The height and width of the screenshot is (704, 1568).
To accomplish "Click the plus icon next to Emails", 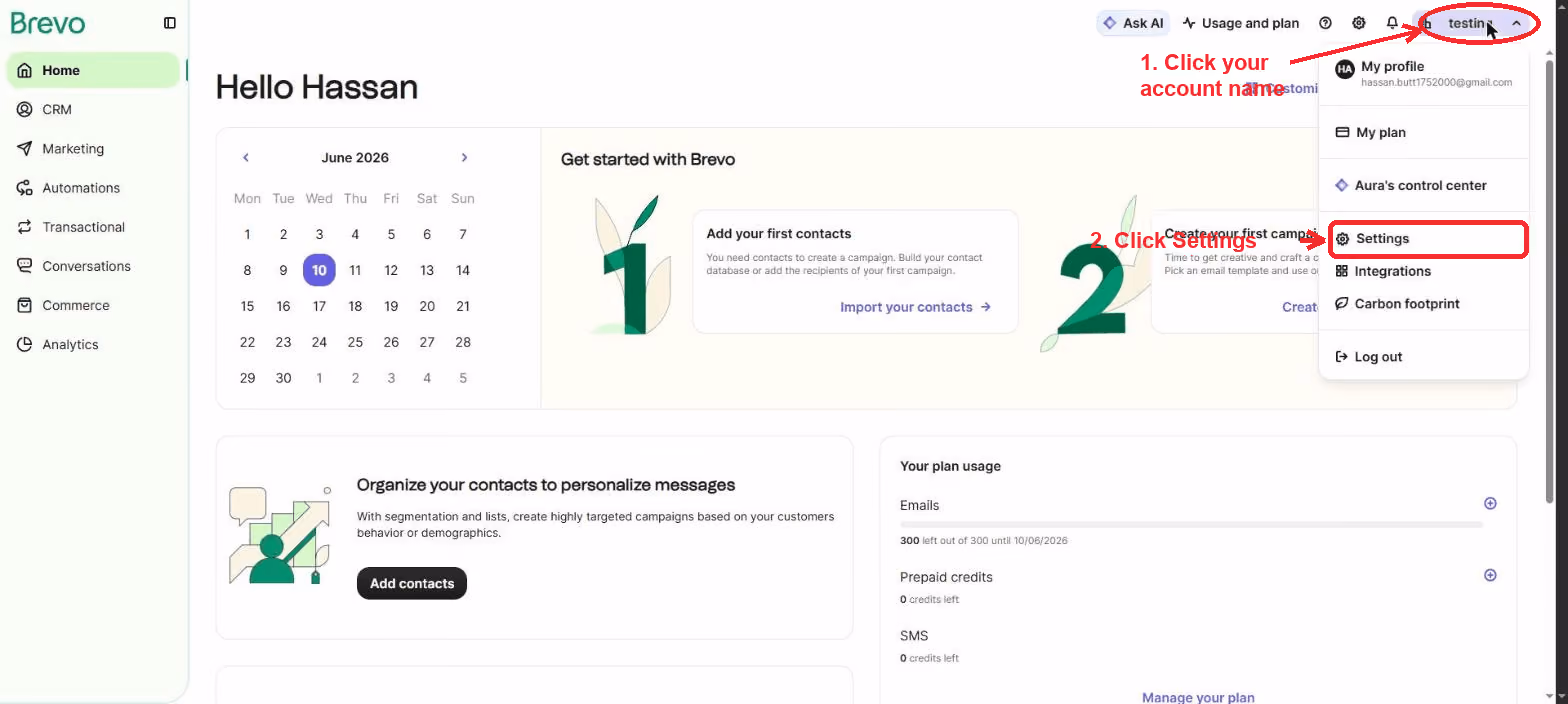I will click(x=1490, y=504).
